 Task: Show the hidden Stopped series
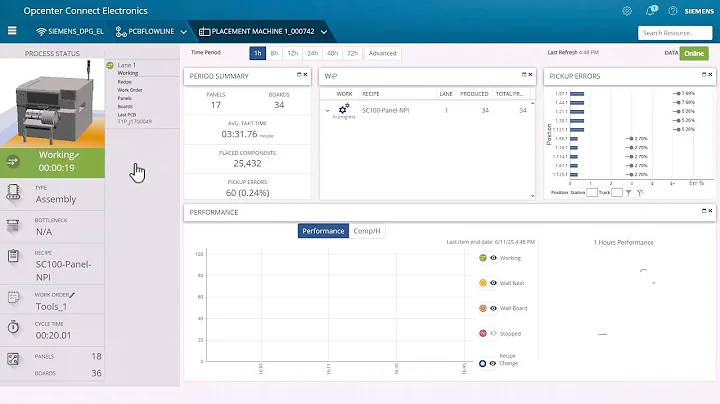pyautogui.click(x=494, y=333)
